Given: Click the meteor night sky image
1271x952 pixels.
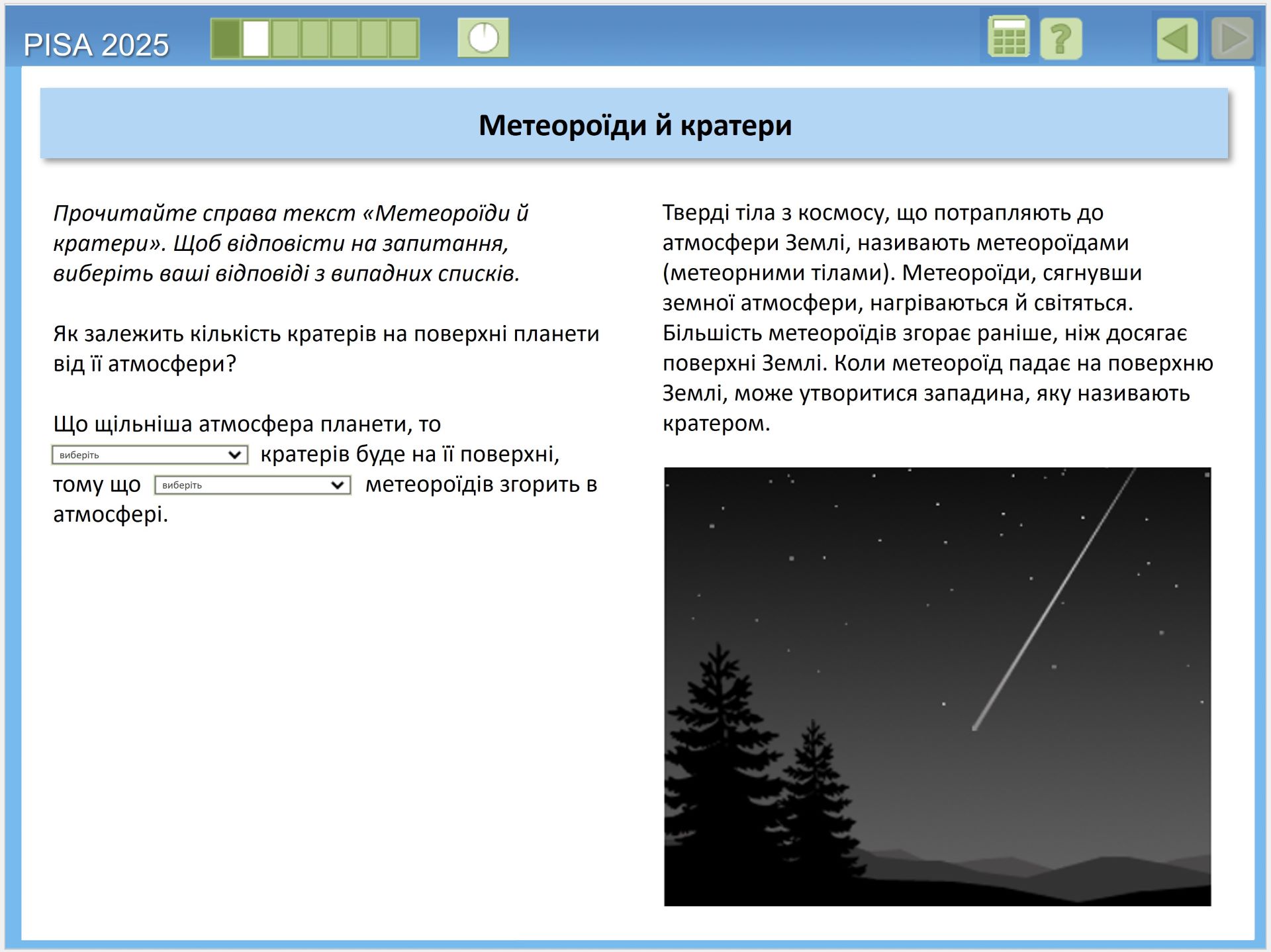Looking at the screenshot, I should pos(937,686).
